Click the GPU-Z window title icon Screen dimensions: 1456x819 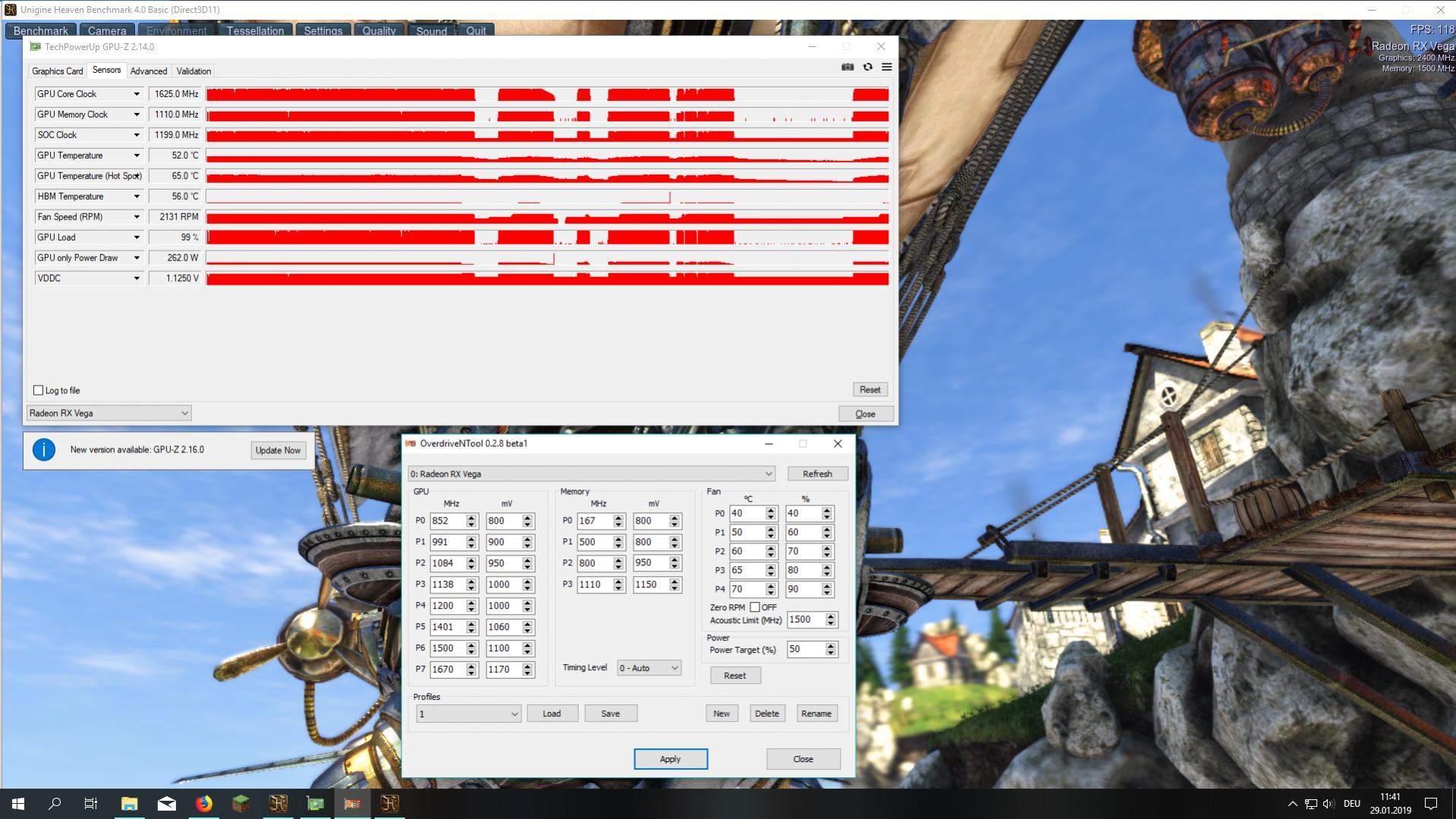click(x=35, y=46)
